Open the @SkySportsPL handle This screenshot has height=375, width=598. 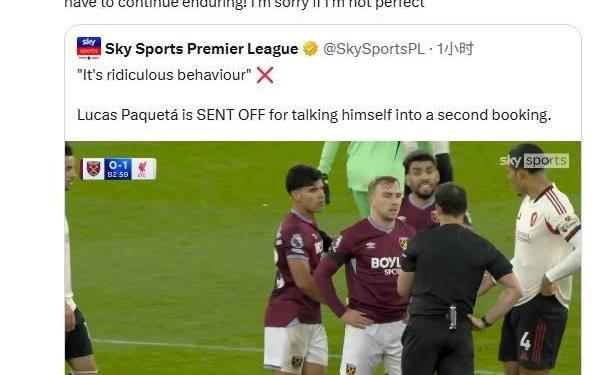click(374, 49)
